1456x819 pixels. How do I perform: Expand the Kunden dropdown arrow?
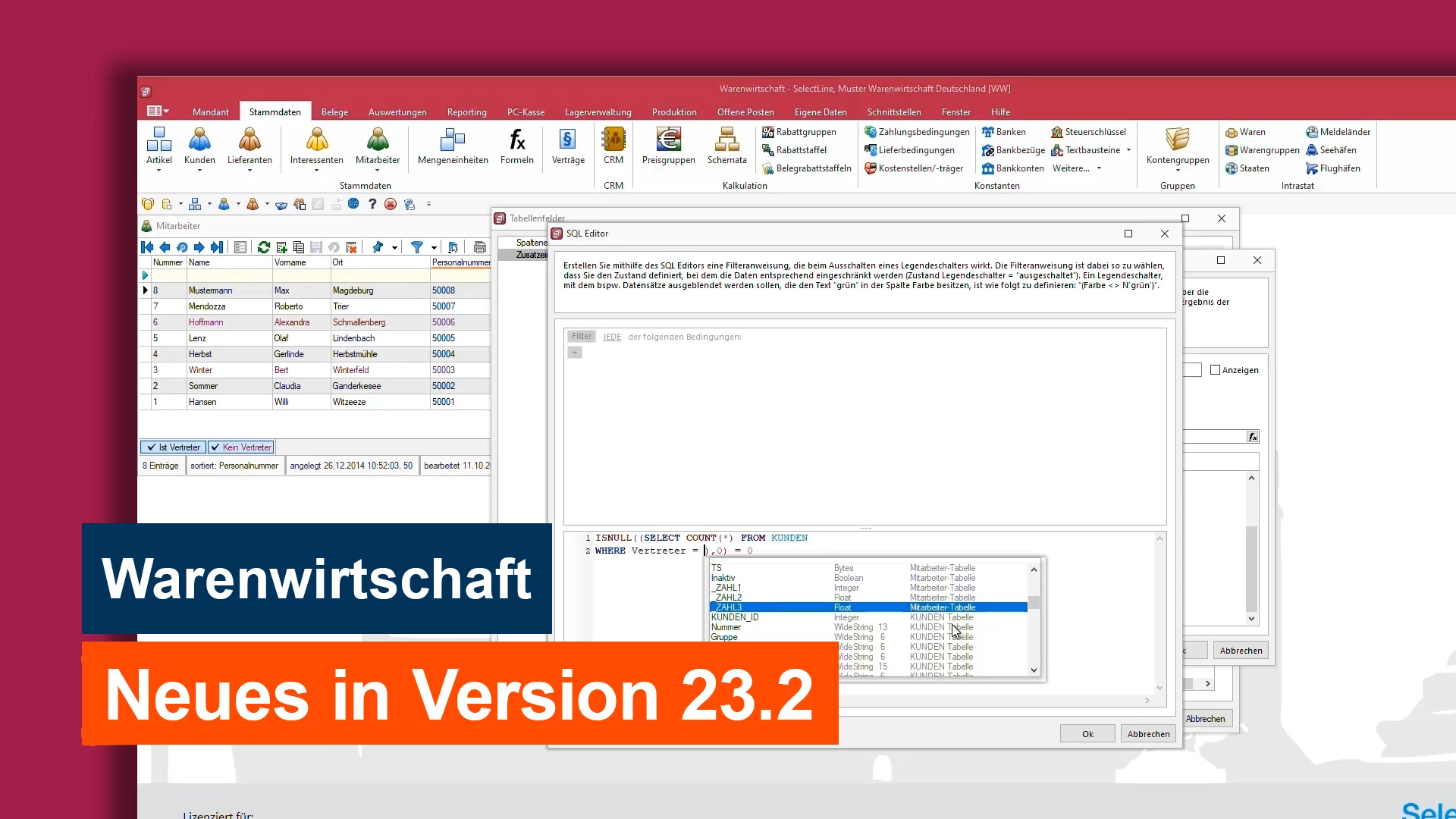(199, 171)
